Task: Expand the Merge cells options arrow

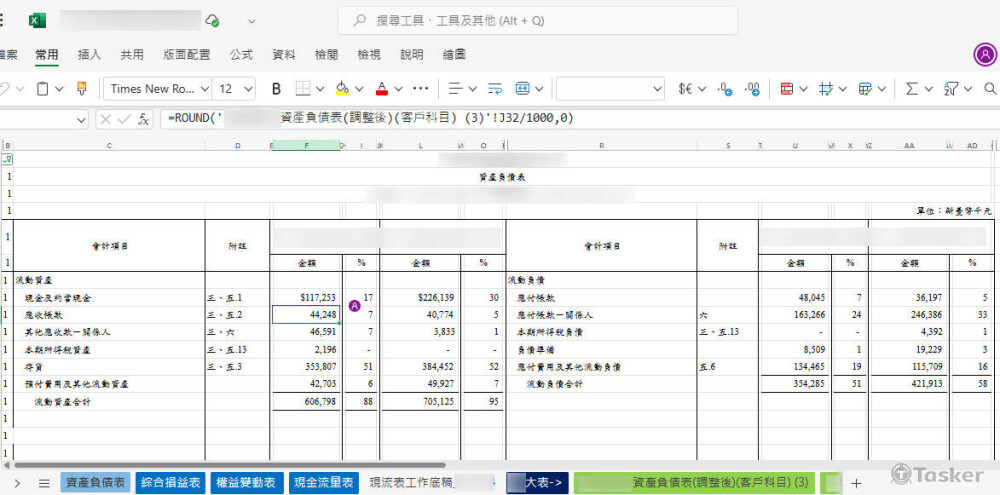Action: pyautogui.click(x=539, y=89)
